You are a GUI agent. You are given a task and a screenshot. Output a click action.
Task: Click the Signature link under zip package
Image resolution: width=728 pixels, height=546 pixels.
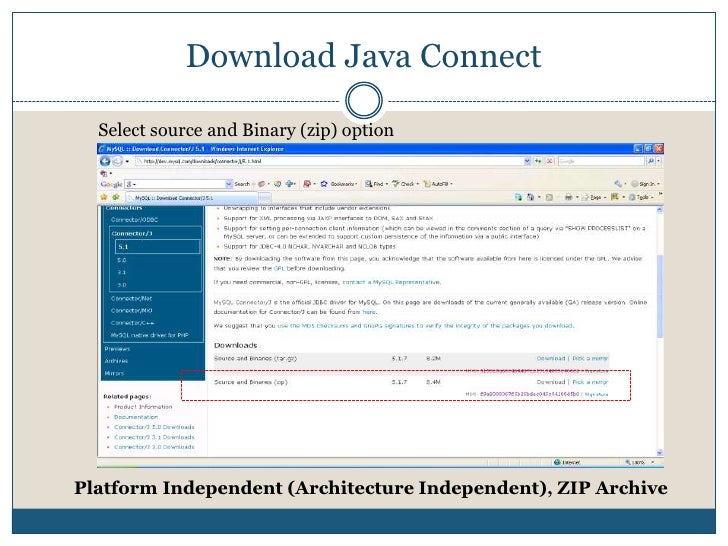coord(596,394)
